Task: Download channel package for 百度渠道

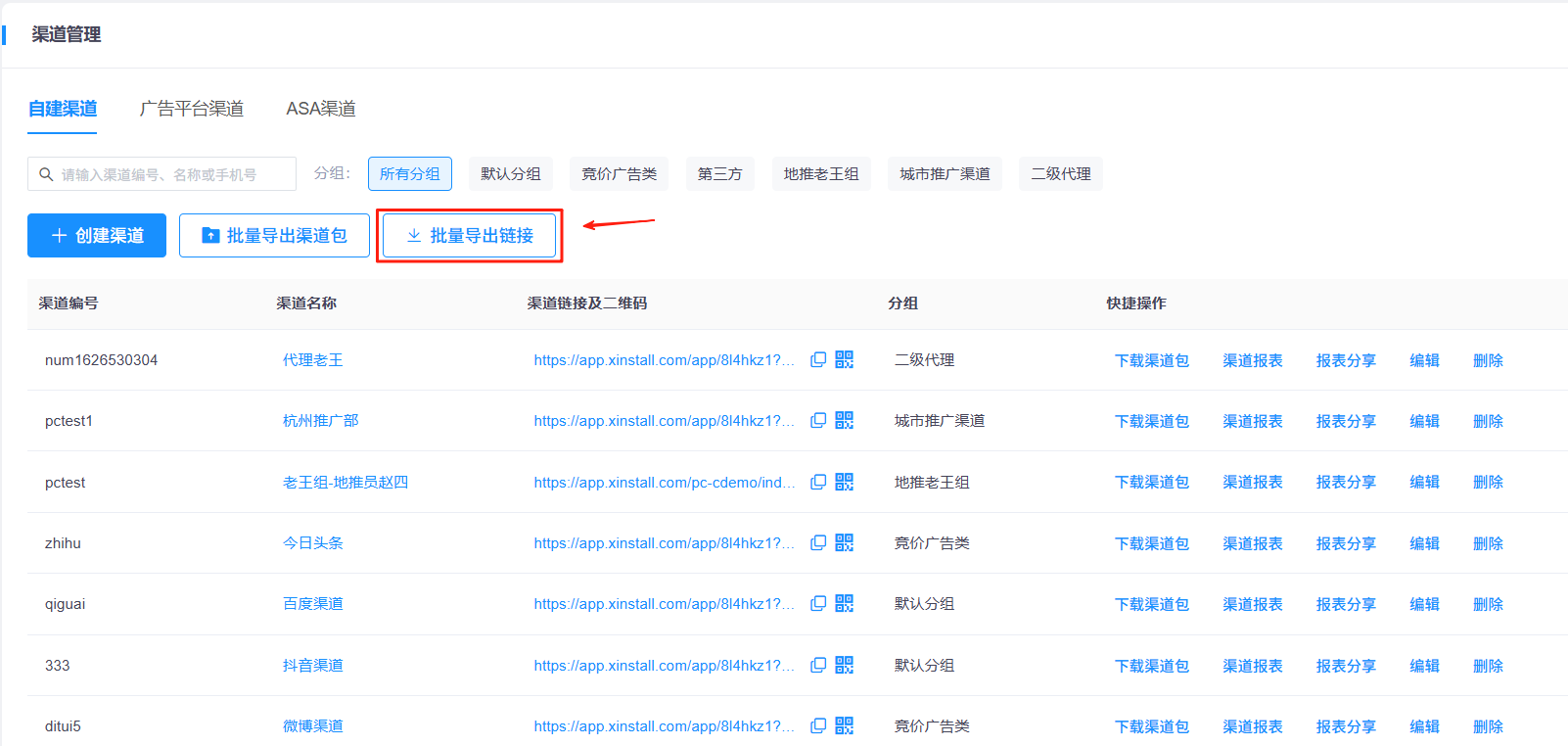Action: point(1152,604)
